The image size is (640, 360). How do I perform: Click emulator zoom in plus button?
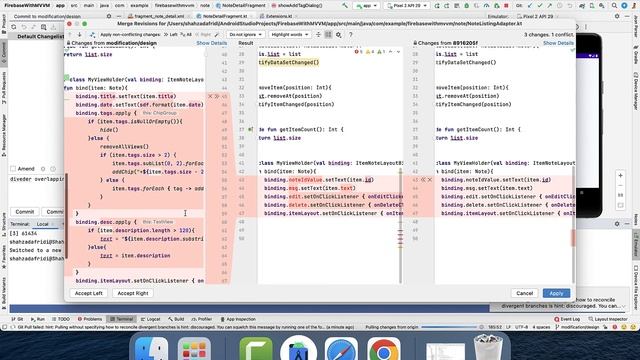[x=620, y=176]
